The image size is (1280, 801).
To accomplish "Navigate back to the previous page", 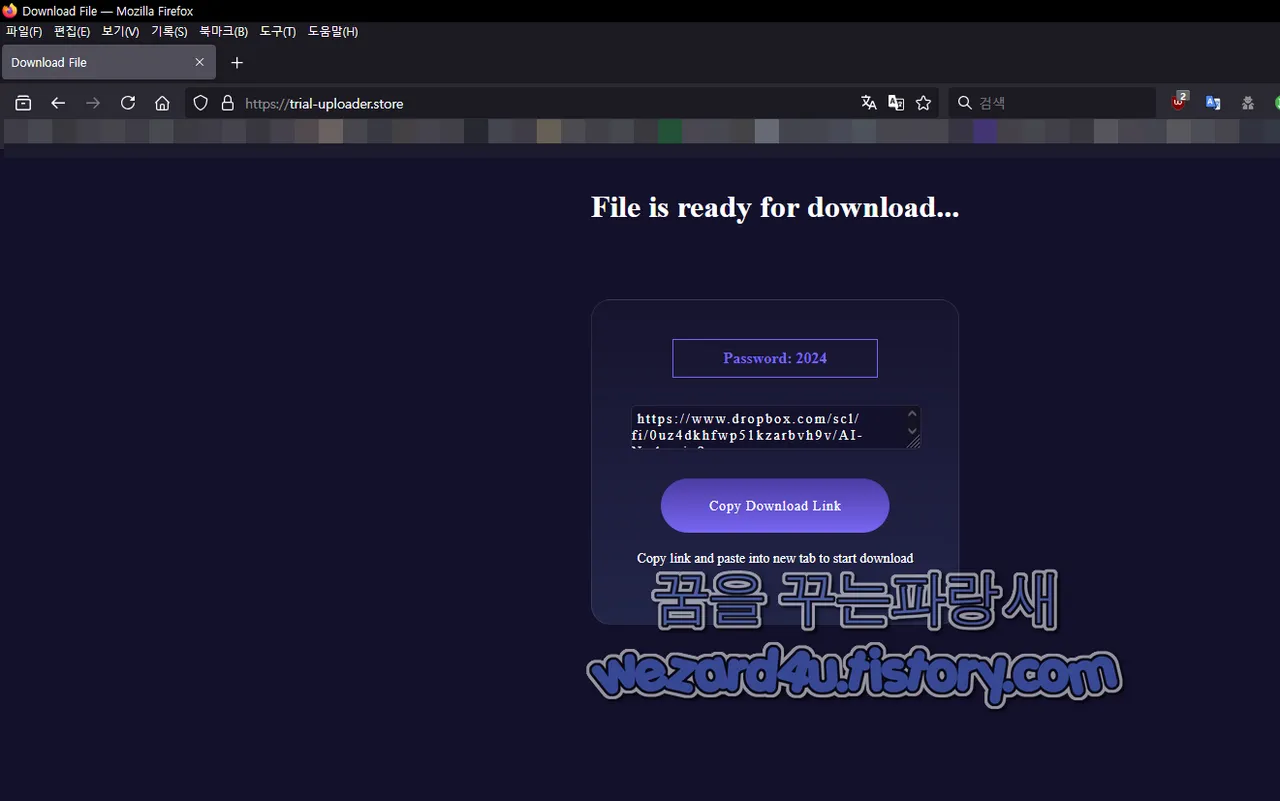I will tap(58, 102).
